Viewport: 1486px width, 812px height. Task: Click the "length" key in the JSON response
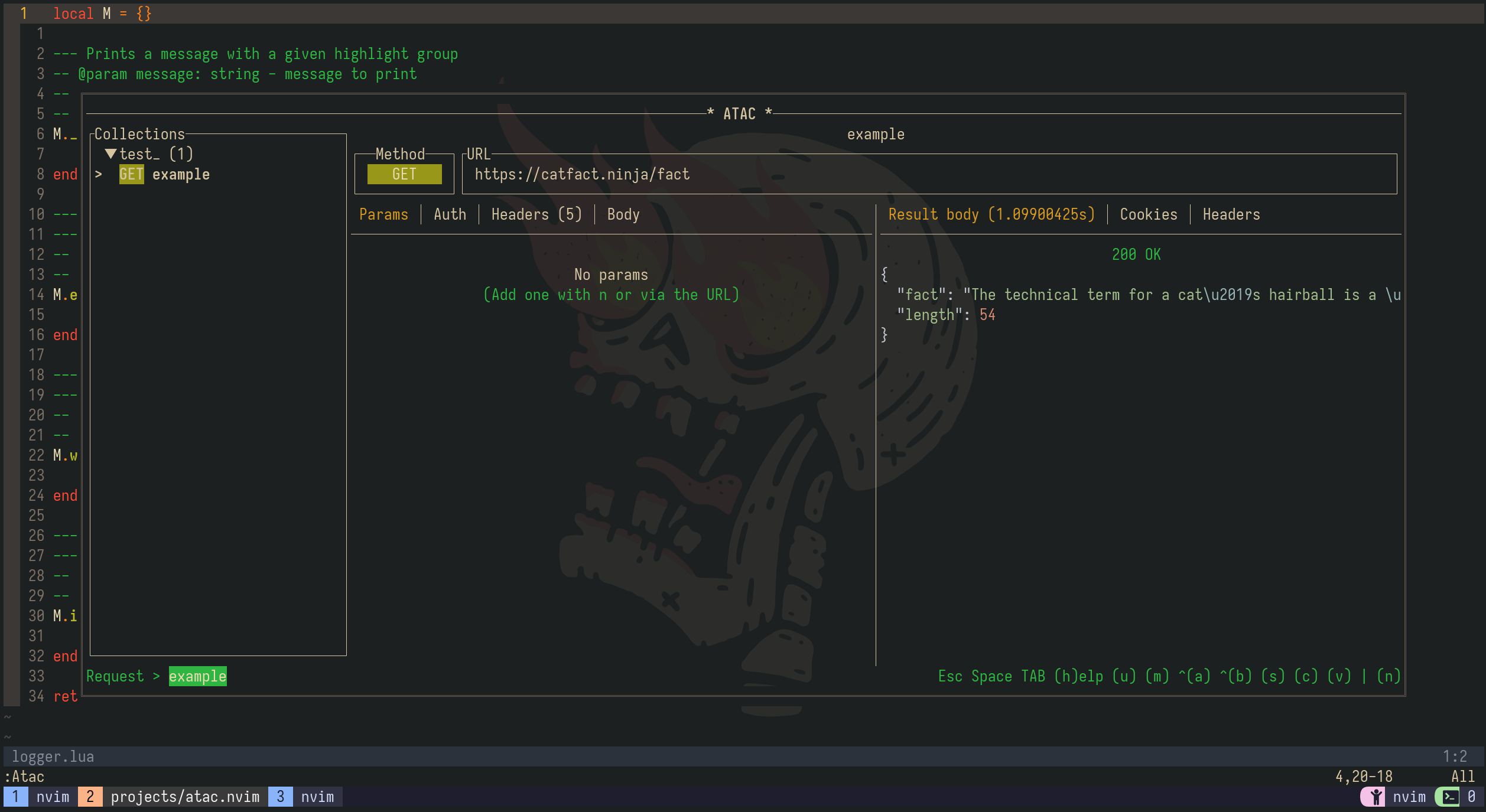[x=929, y=315]
